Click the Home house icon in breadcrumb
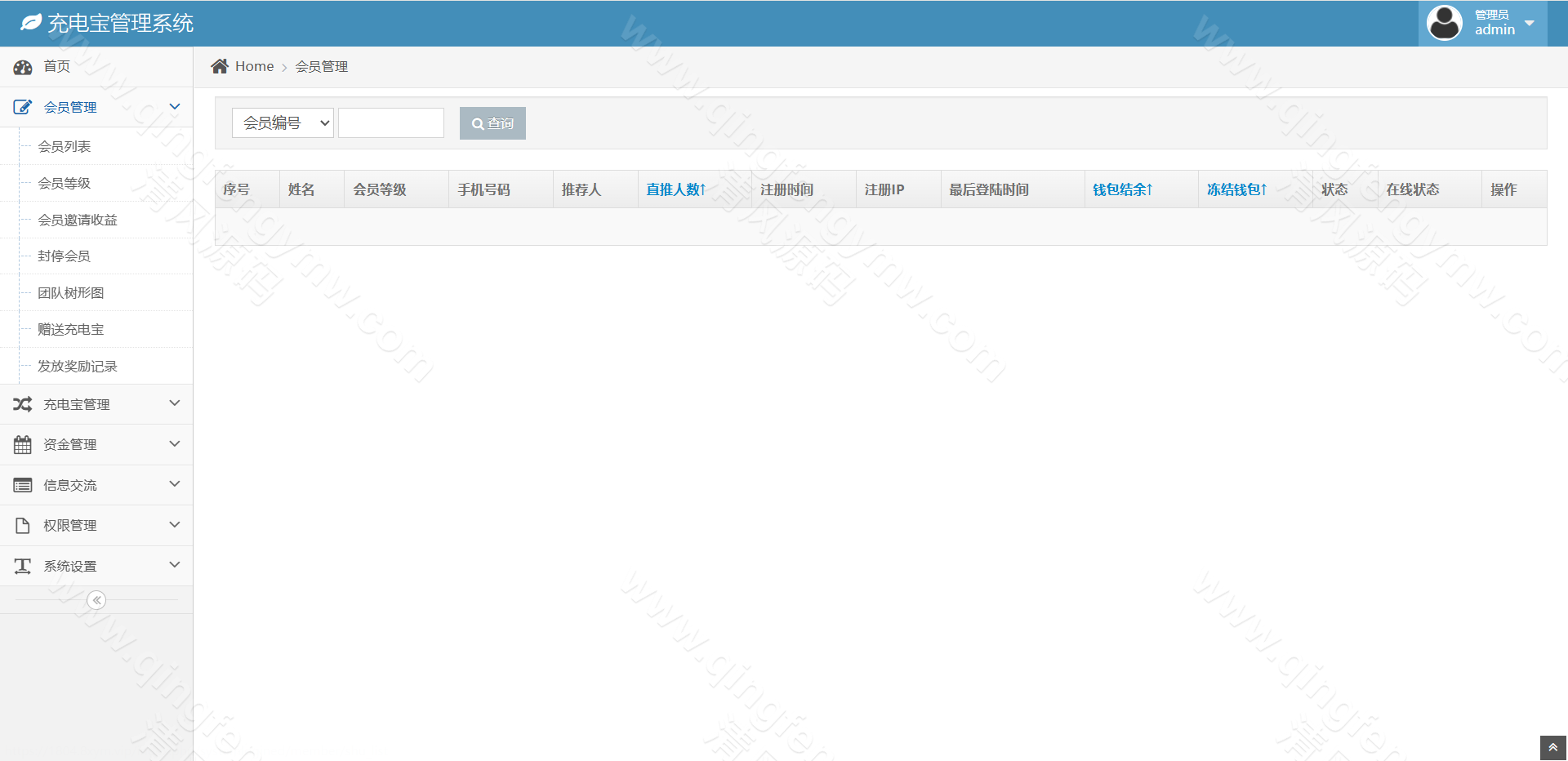 220,66
